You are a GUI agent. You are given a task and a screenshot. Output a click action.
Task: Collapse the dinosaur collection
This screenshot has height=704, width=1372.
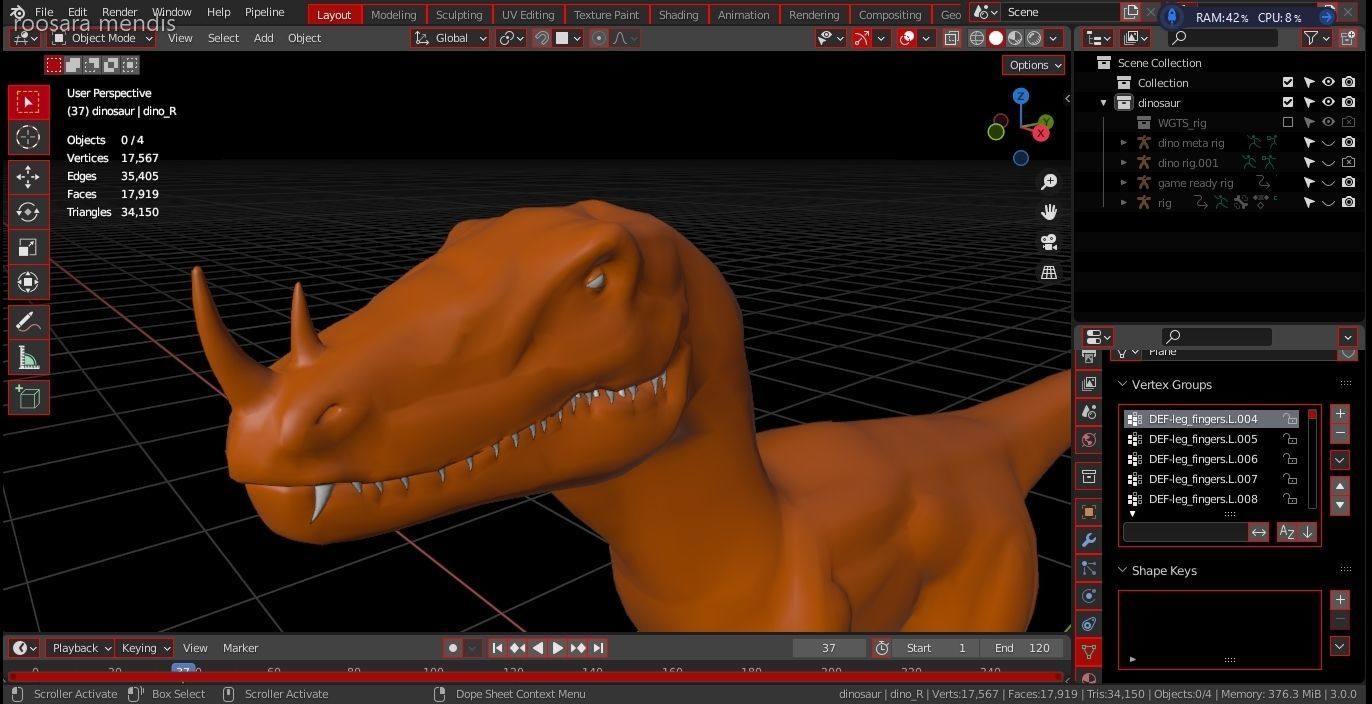coord(1104,102)
